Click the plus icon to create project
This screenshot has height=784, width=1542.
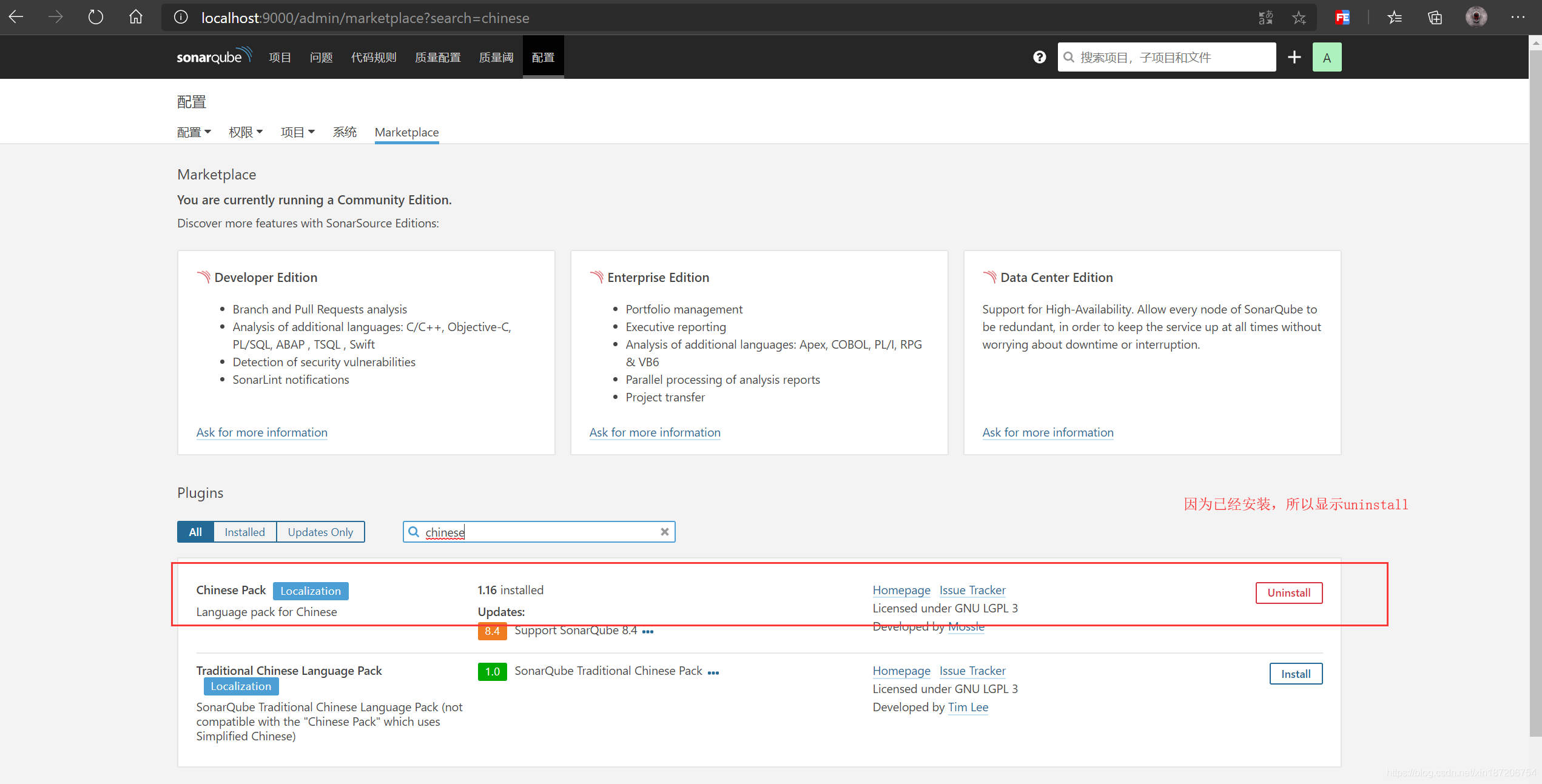(1295, 57)
